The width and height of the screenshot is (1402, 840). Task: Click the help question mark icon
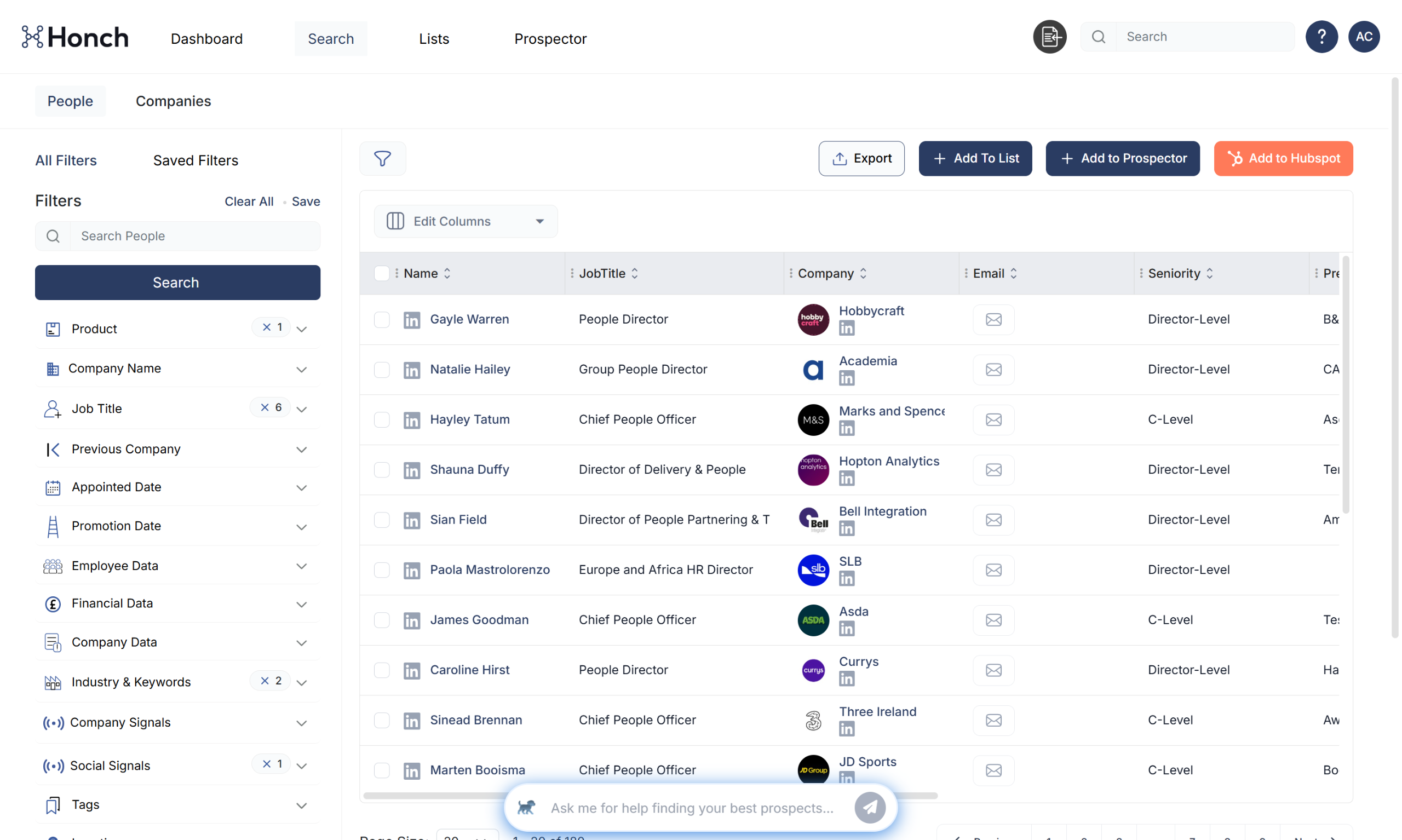(1321, 37)
